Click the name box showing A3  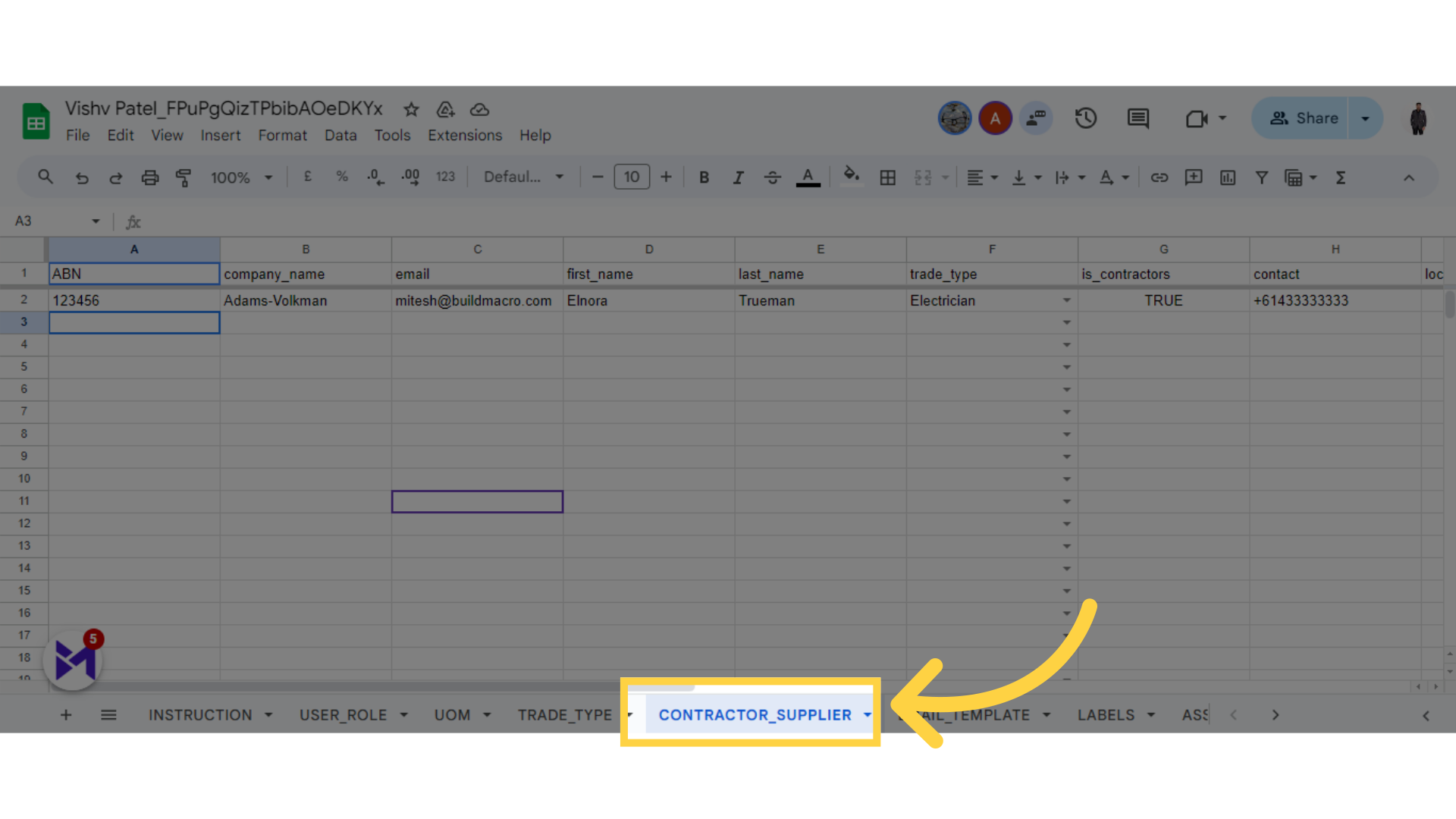pos(57,221)
